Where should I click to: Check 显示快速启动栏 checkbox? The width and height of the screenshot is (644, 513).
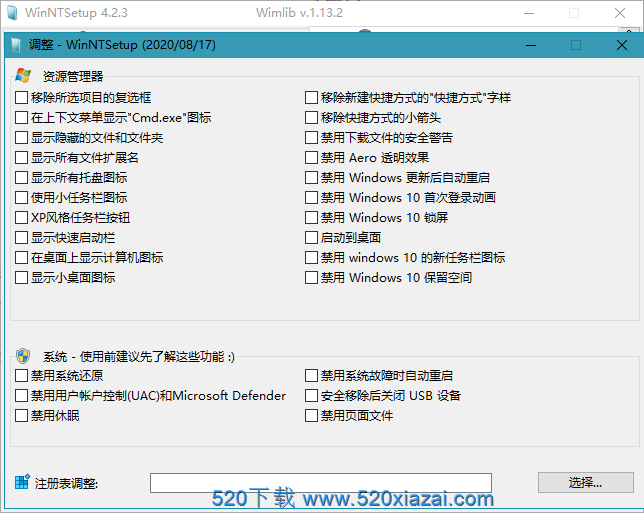(21, 238)
